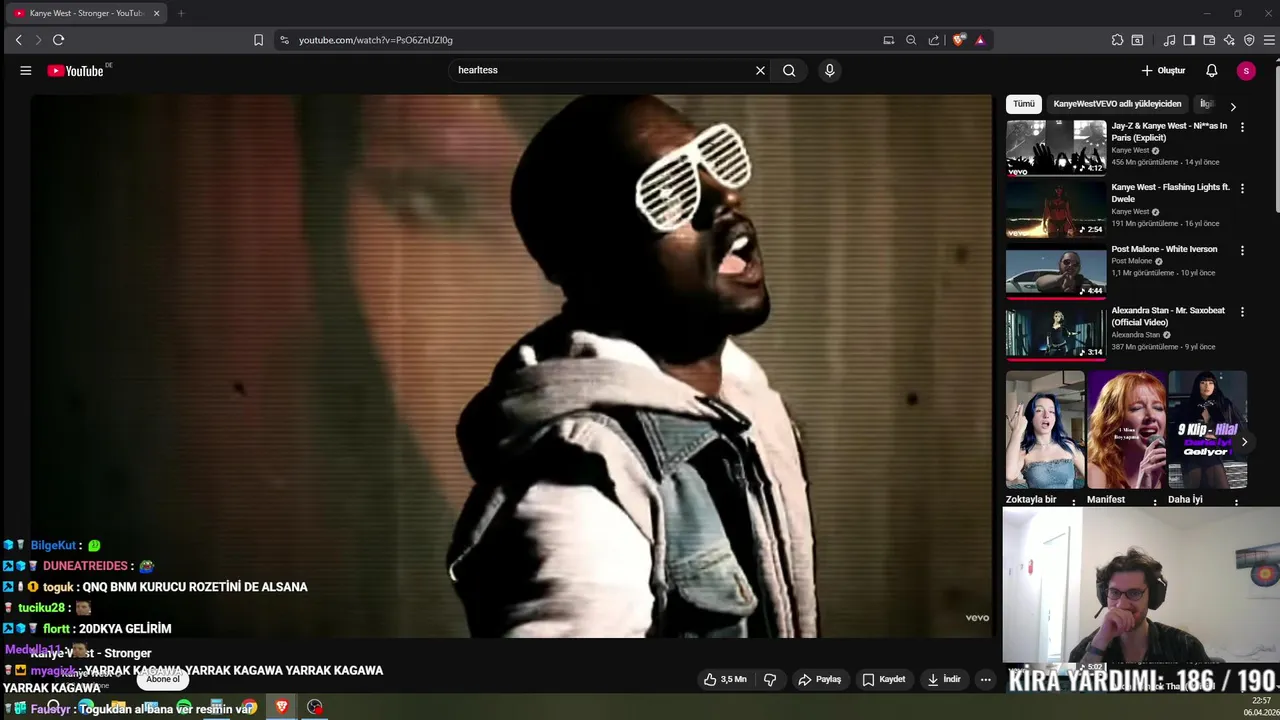The image size is (1280, 720).
Task: Show next shorts with the arrow
Action: click(x=1244, y=442)
